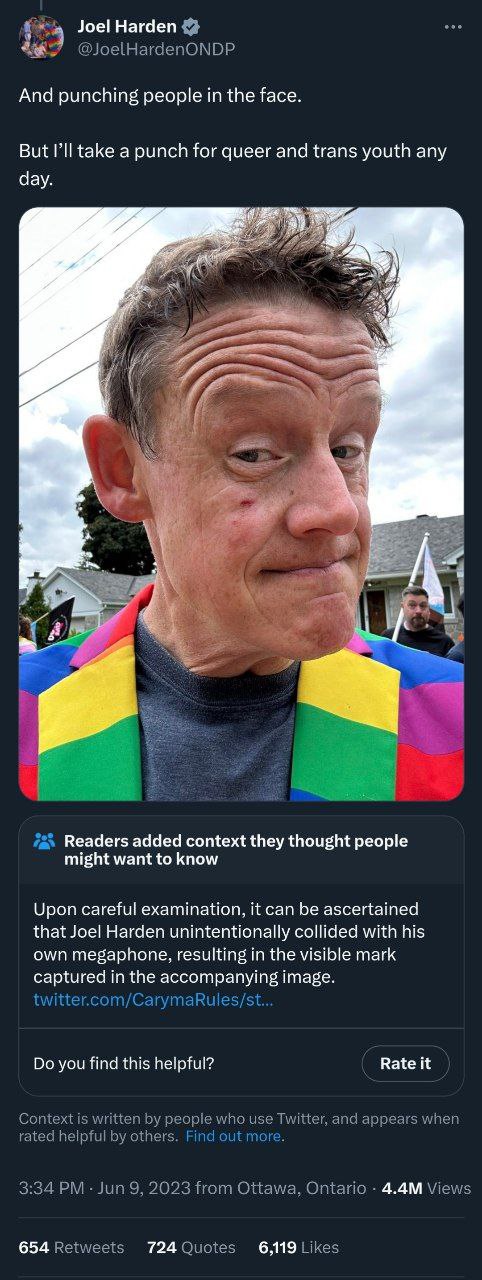Open the three-dot more options menu

pos(453,27)
